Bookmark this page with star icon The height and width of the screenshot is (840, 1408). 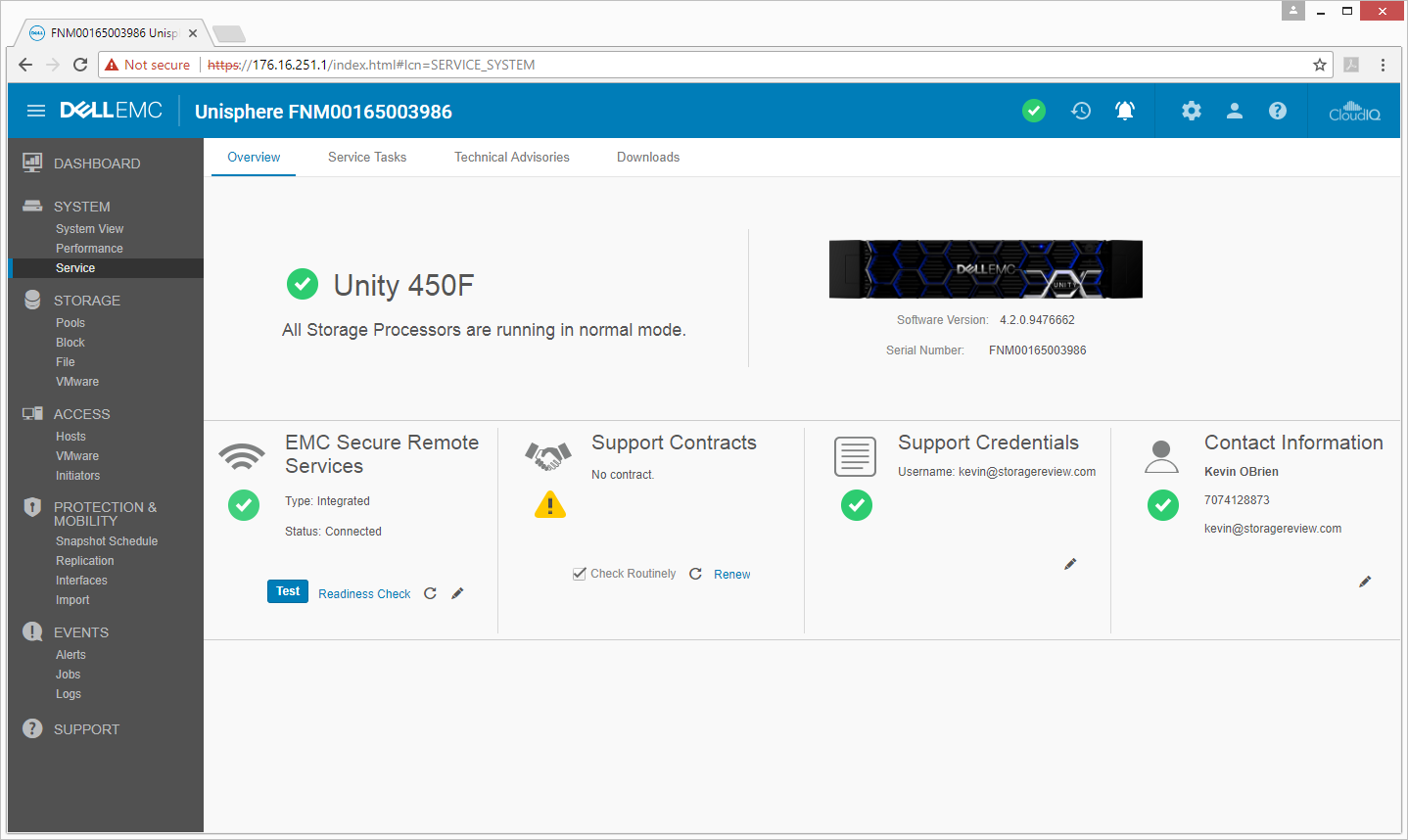click(x=1320, y=65)
